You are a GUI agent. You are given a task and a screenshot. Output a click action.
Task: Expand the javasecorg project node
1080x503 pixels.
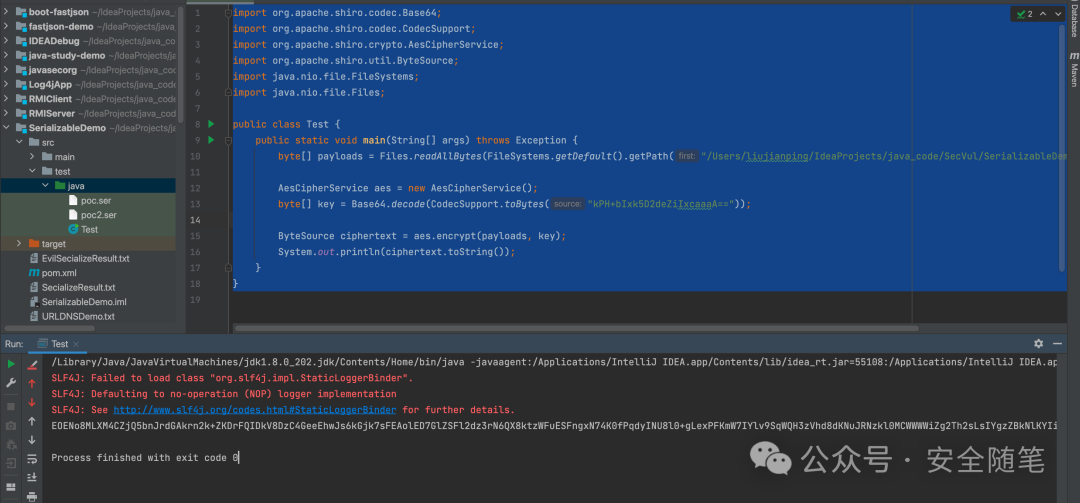pos(6,70)
